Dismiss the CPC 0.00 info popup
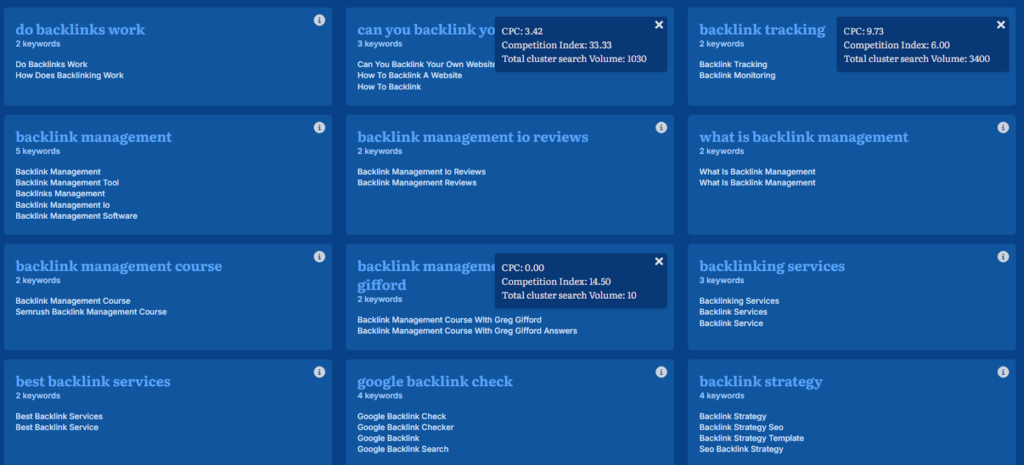 coord(658,262)
